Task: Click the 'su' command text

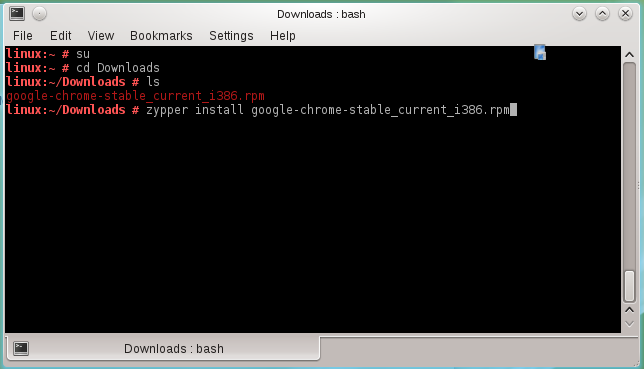Action: coord(83,54)
